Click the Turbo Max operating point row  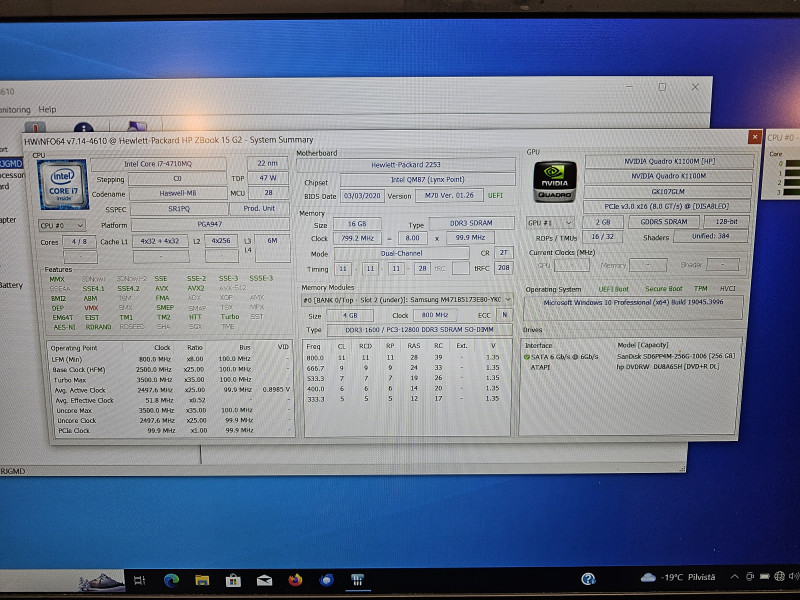(171, 380)
